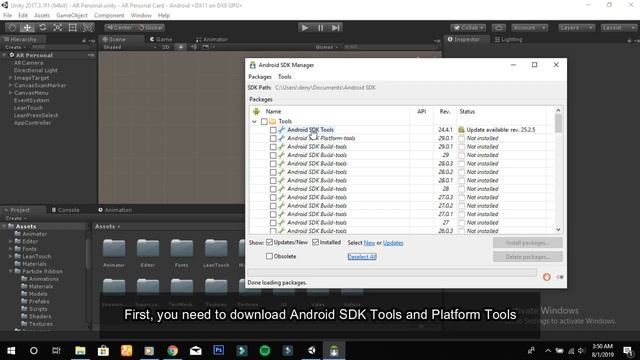Open the Shaded draw mode dropdown
This screenshot has height=360, width=640.
[x=129, y=47]
